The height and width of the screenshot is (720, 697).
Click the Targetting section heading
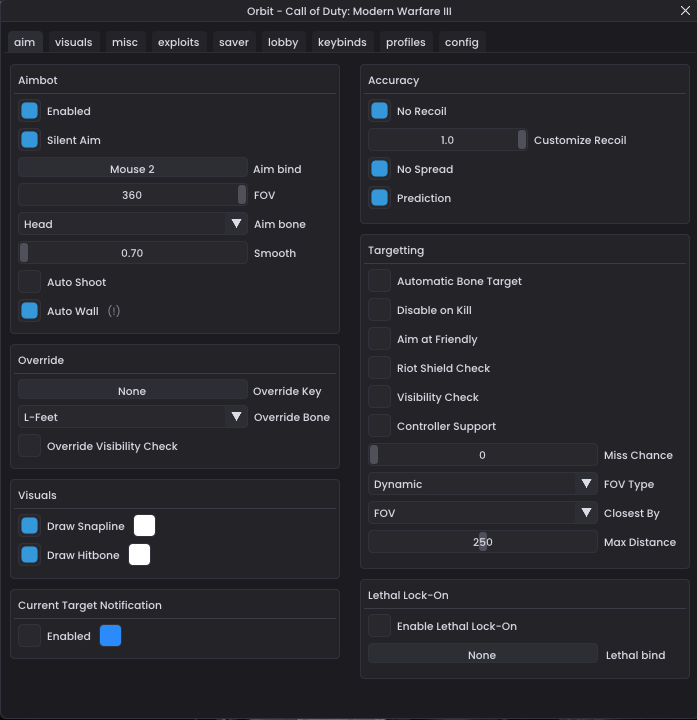pos(396,250)
